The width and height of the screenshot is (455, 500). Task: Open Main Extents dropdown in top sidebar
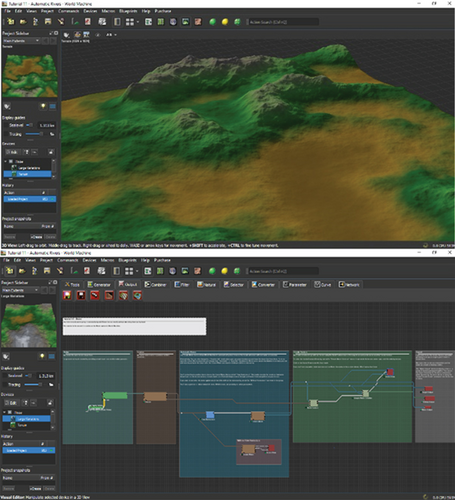click(21, 41)
